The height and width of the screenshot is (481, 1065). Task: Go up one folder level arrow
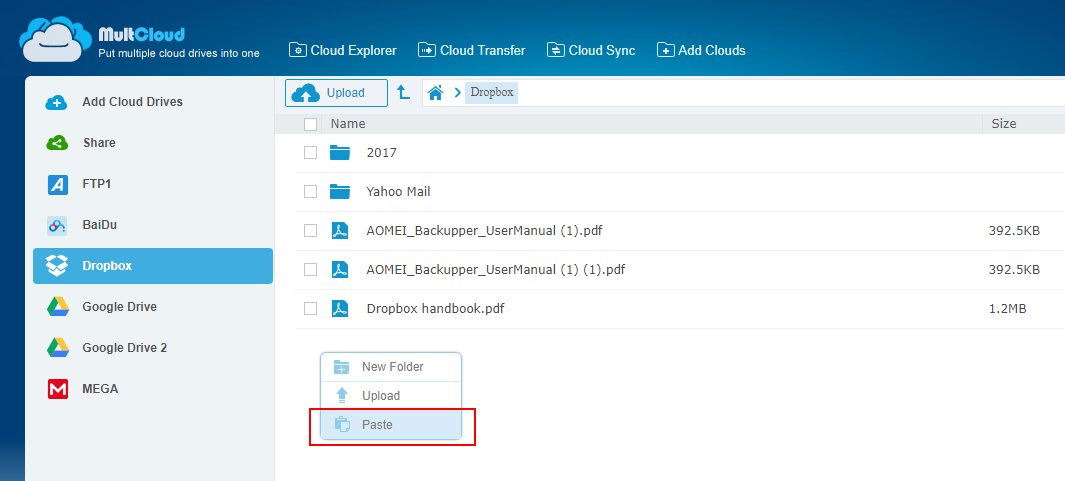click(404, 93)
